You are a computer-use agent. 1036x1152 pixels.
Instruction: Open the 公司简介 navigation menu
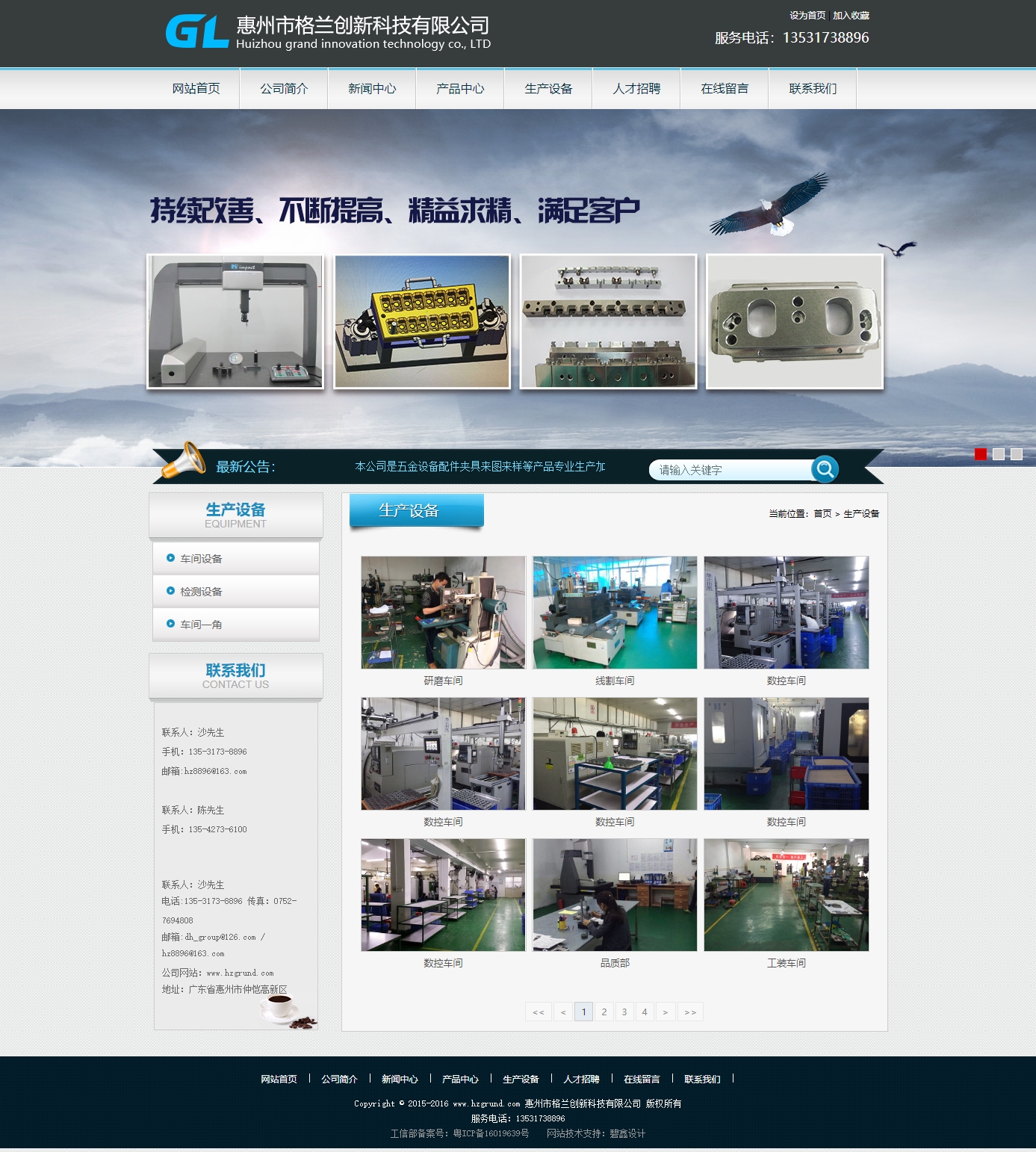click(x=284, y=89)
